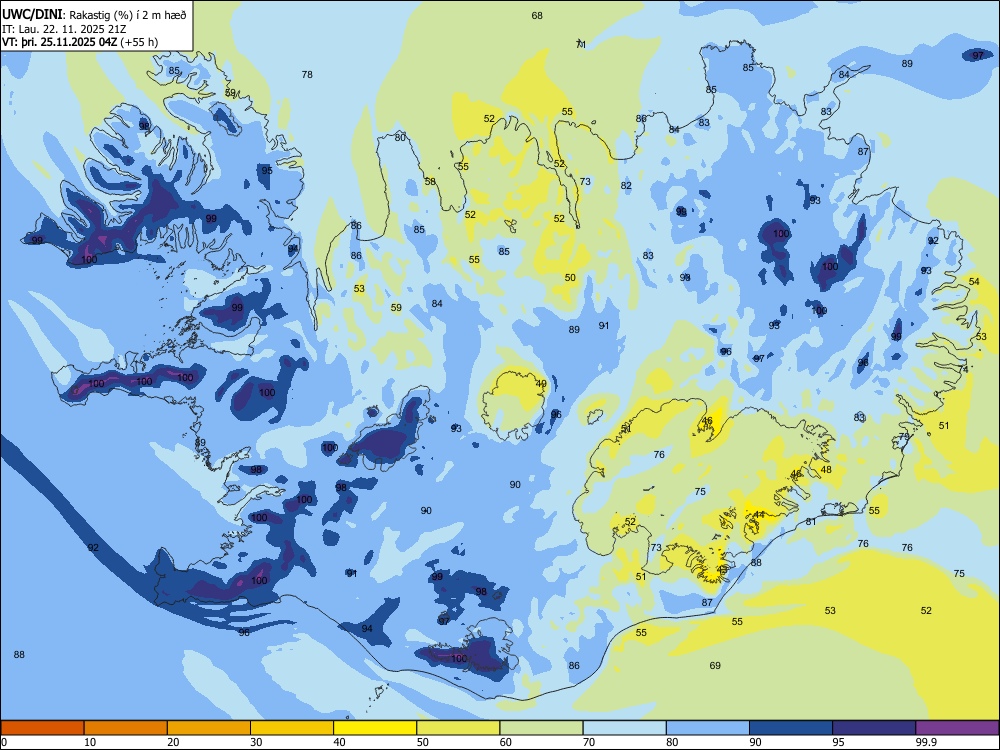Click the humidity value '44' on map

click(759, 514)
